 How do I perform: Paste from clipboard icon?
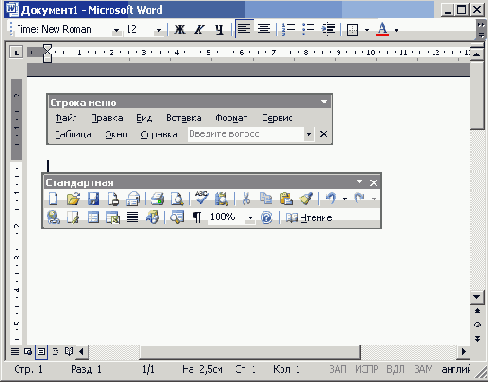[286, 199]
